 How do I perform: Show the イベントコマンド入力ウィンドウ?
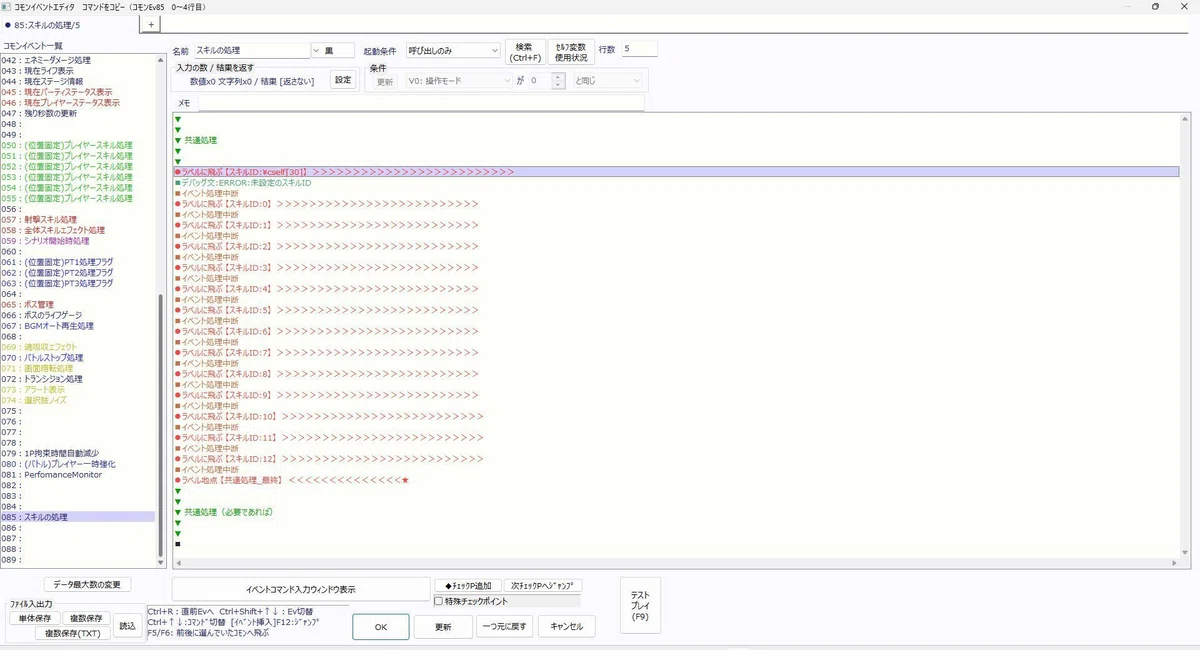pos(300,589)
